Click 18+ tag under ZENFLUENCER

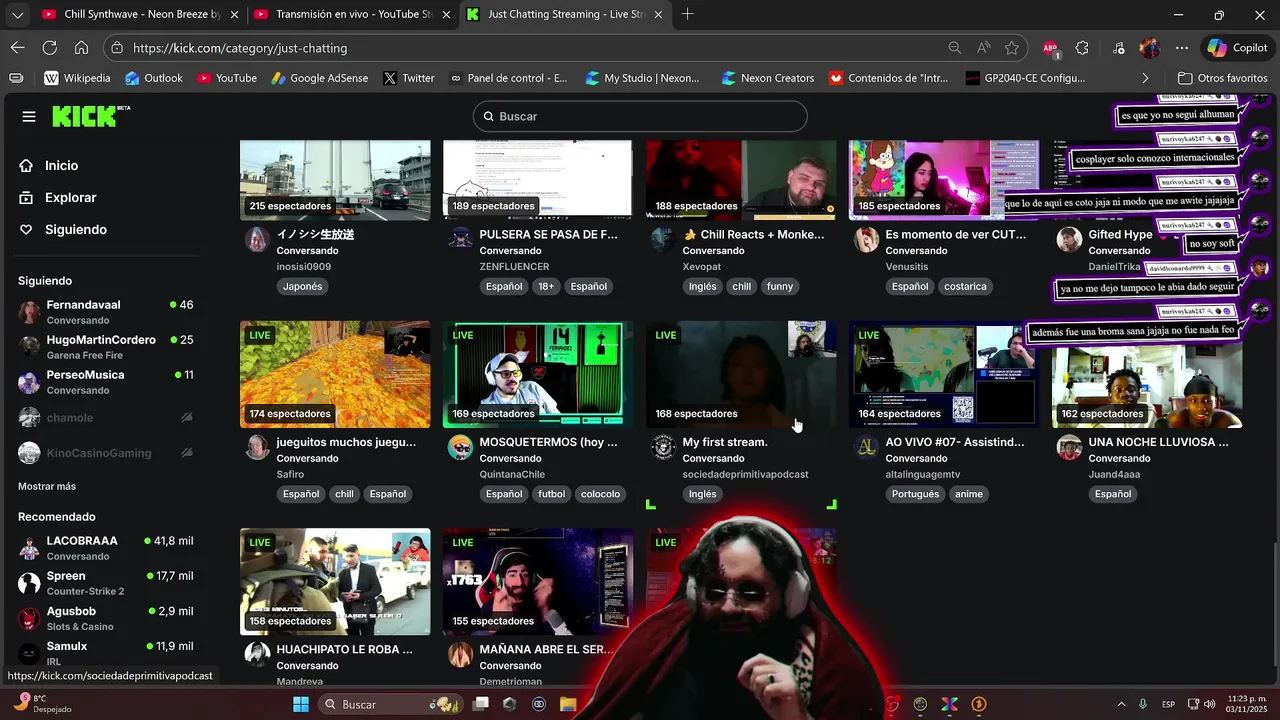coord(546,286)
